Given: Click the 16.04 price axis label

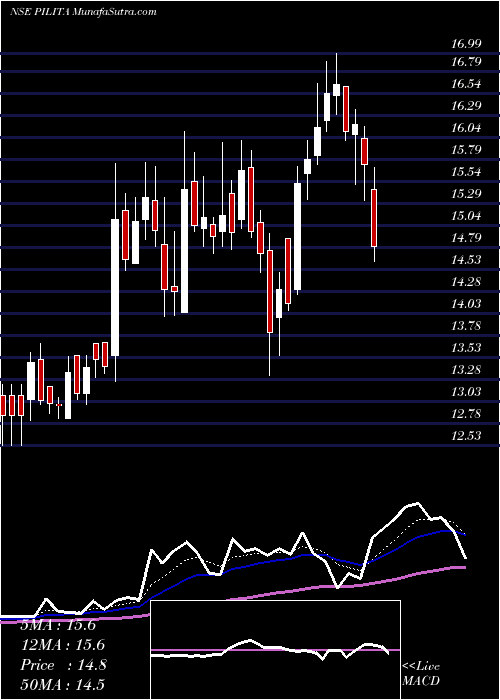Looking at the screenshot, I should coord(466,128).
